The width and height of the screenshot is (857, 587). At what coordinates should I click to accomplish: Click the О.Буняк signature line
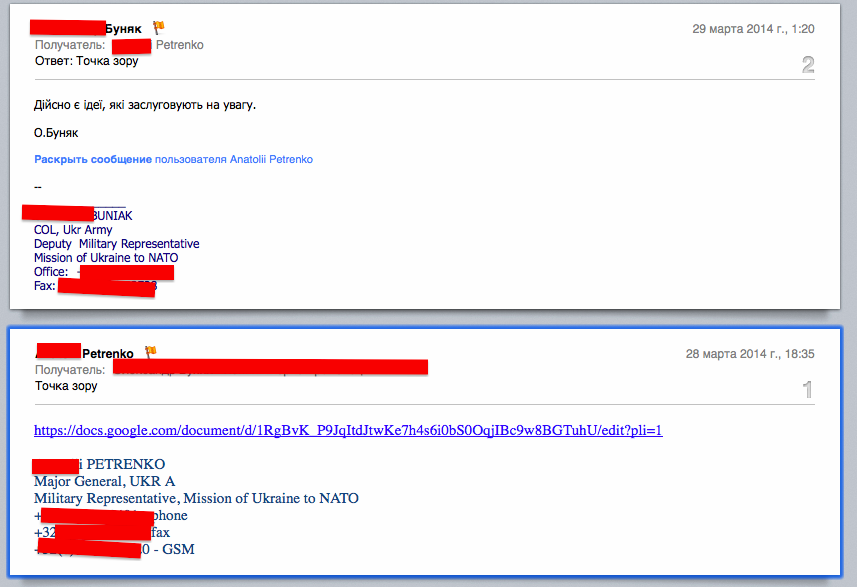click(56, 133)
